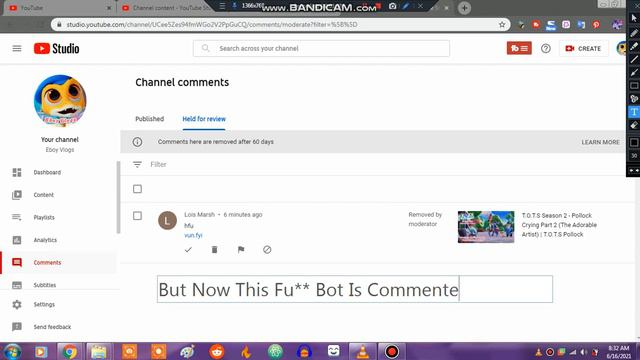Screen dimensions: 640x360
Task: Click the filter lines icon
Action: pos(137,164)
